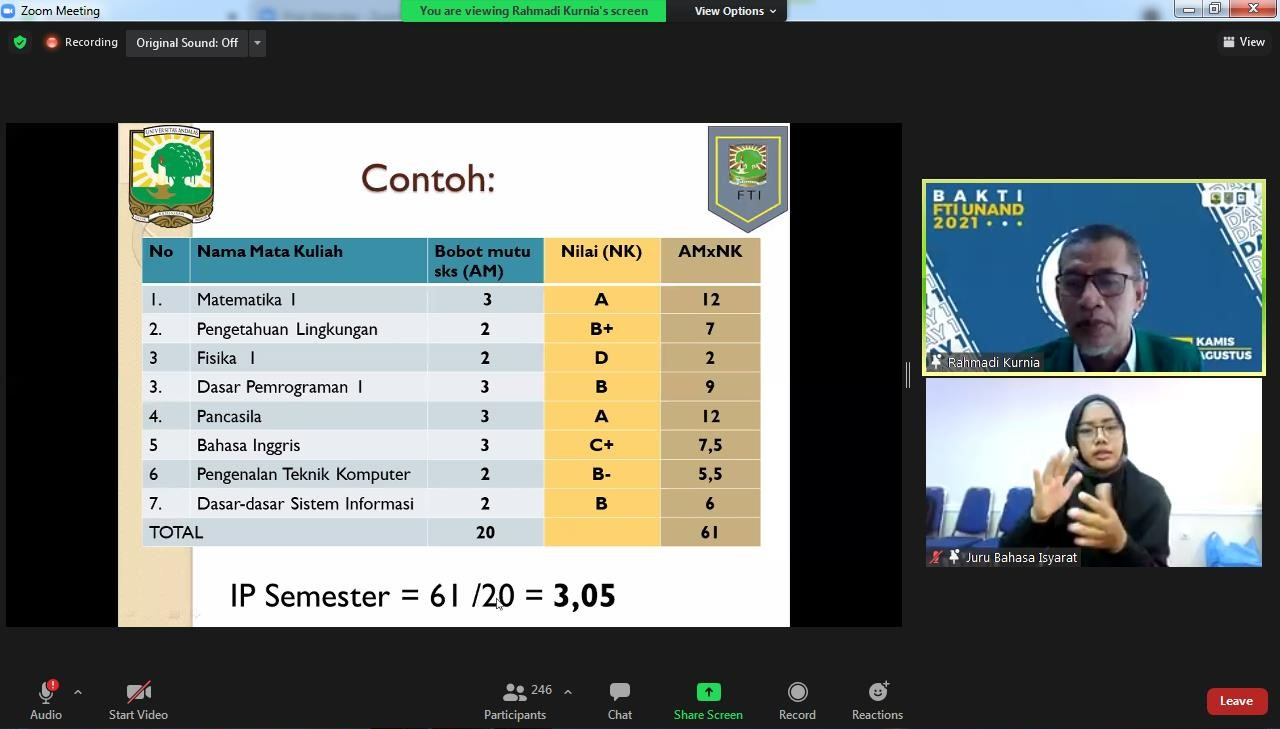
Task: Select Juru Bahasa Isyarat video thumbnail
Action: click(1093, 472)
